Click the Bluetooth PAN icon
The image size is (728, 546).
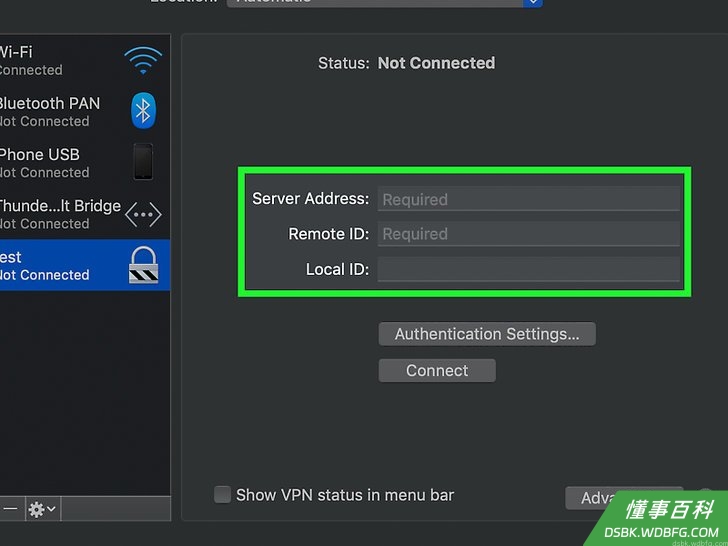pyautogui.click(x=143, y=111)
